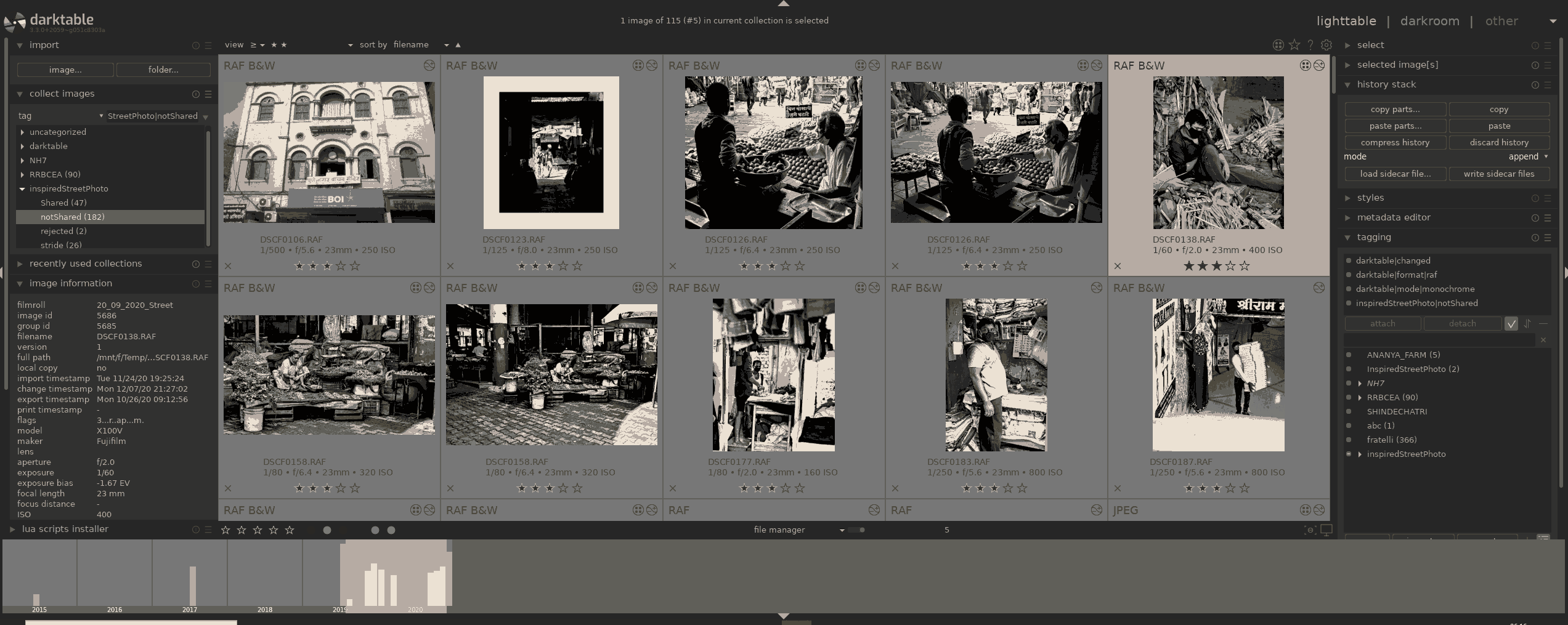Open the other views menu
Screen dimensions: 1568x625
(x=1501, y=22)
